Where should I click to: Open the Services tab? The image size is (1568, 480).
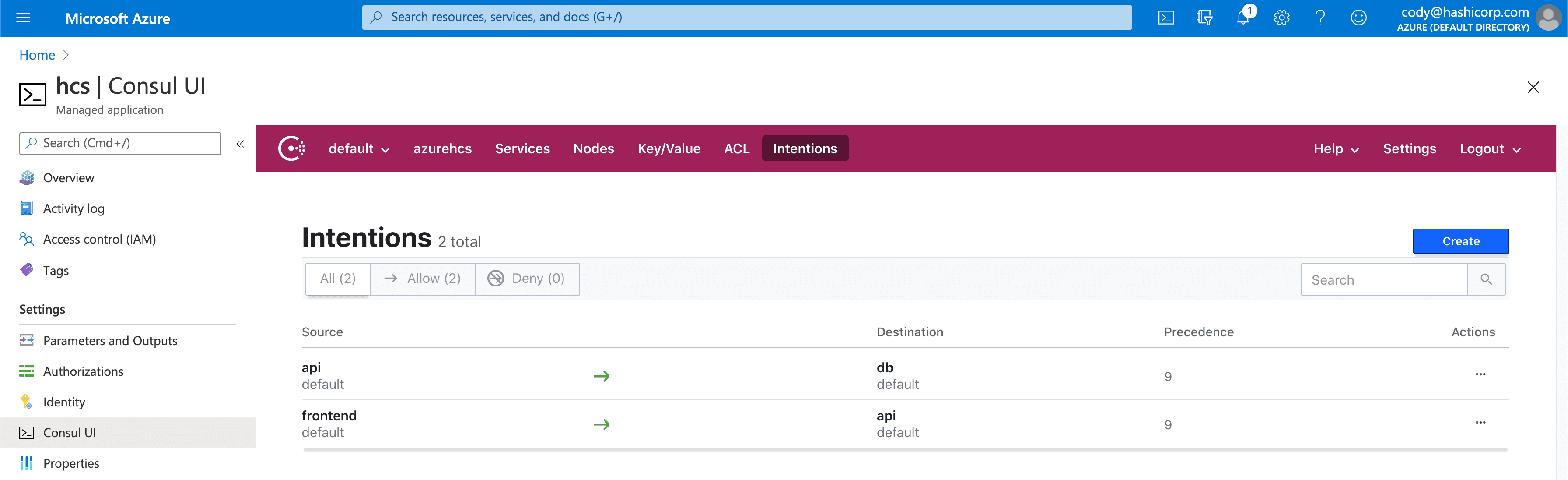522,148
